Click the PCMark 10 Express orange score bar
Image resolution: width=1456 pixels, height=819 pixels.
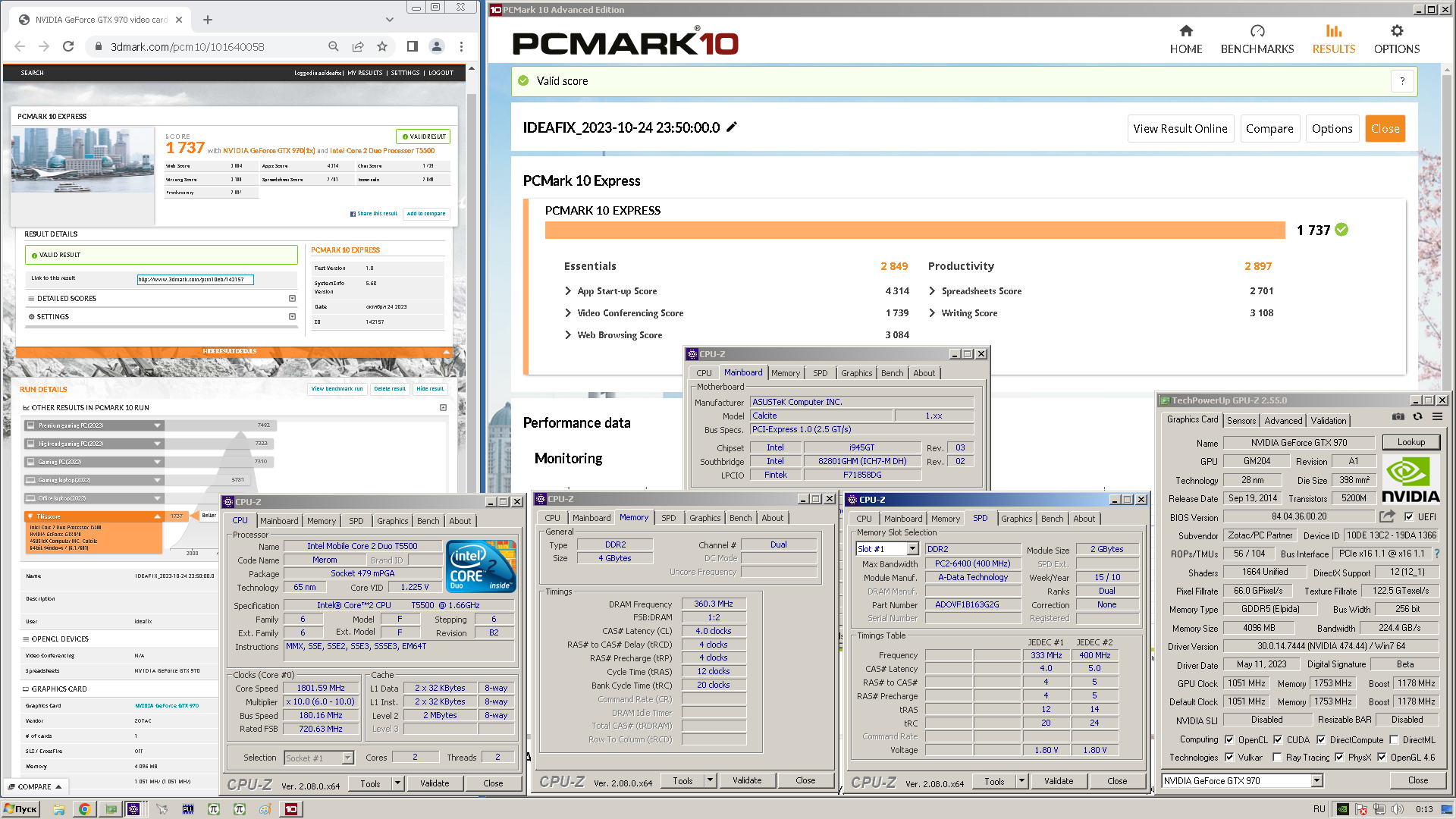(x=915, y=230)
